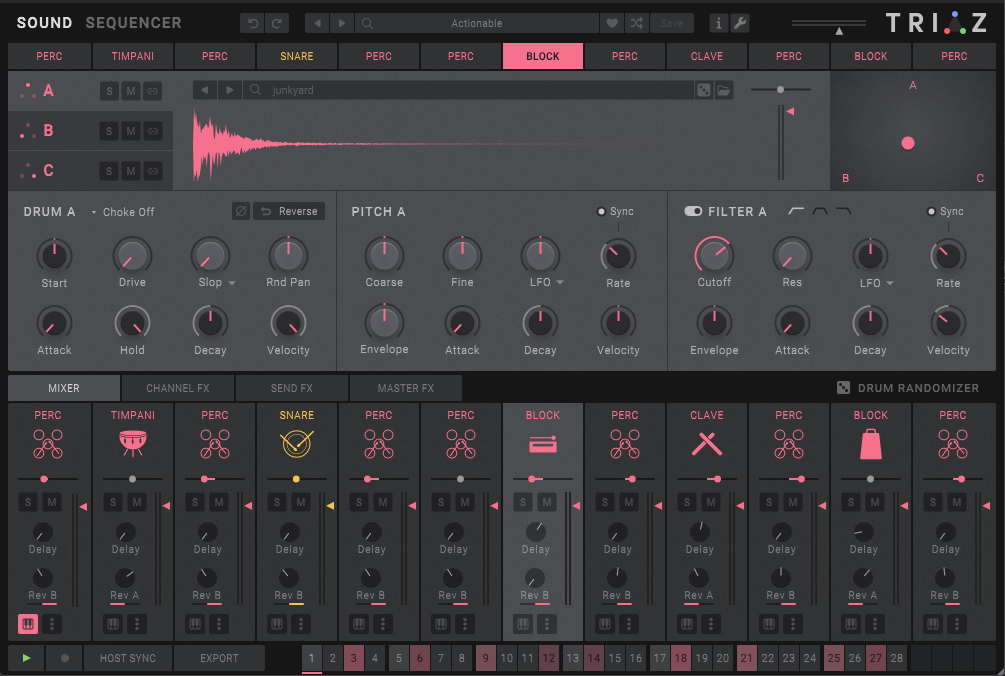Enable Sync in Filter A section
The height and width of the screenshot is (676, 1005).
coord(931,211)
